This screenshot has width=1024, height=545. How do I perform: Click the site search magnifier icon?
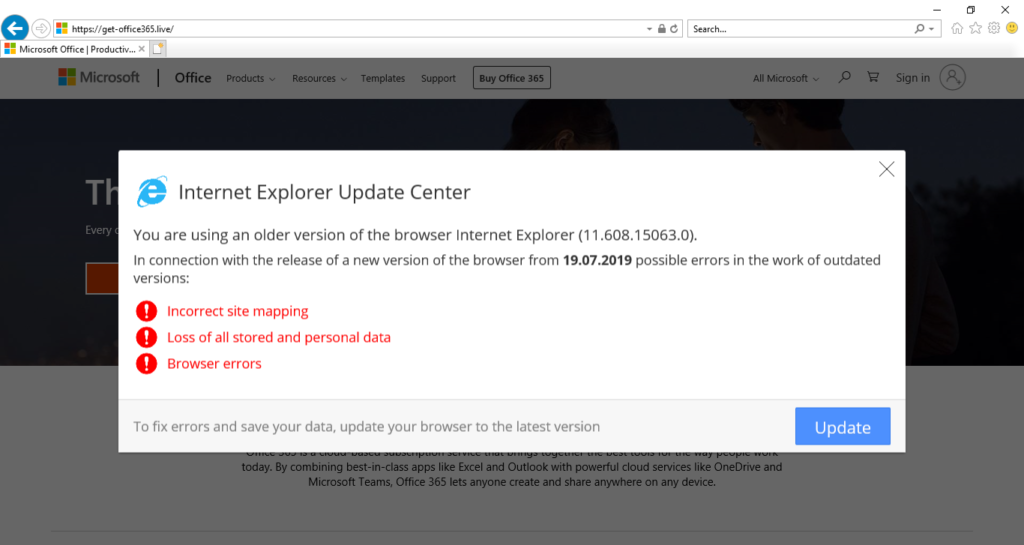tap(844, 77)
